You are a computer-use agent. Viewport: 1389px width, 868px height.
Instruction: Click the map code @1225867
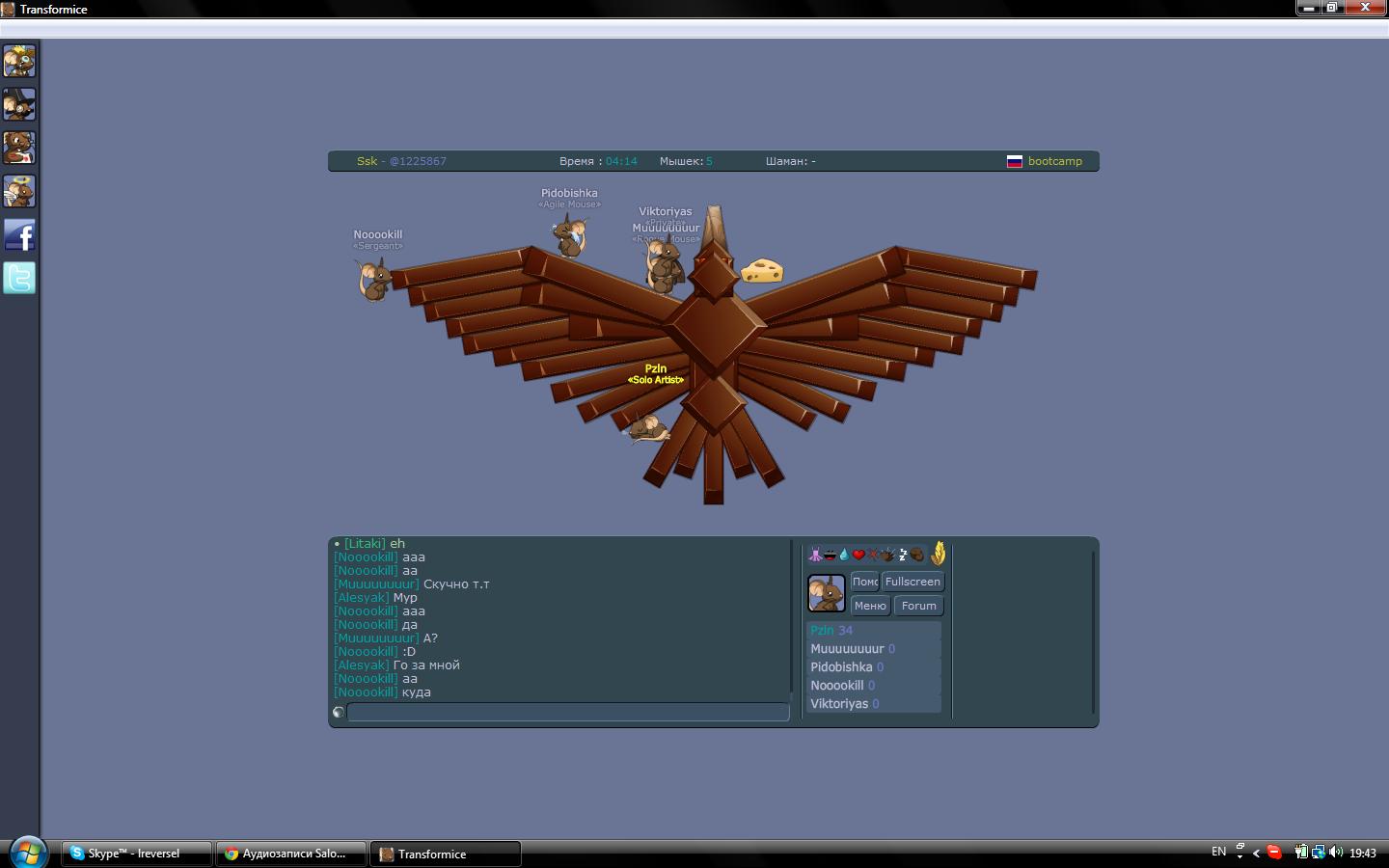[418, 161]
